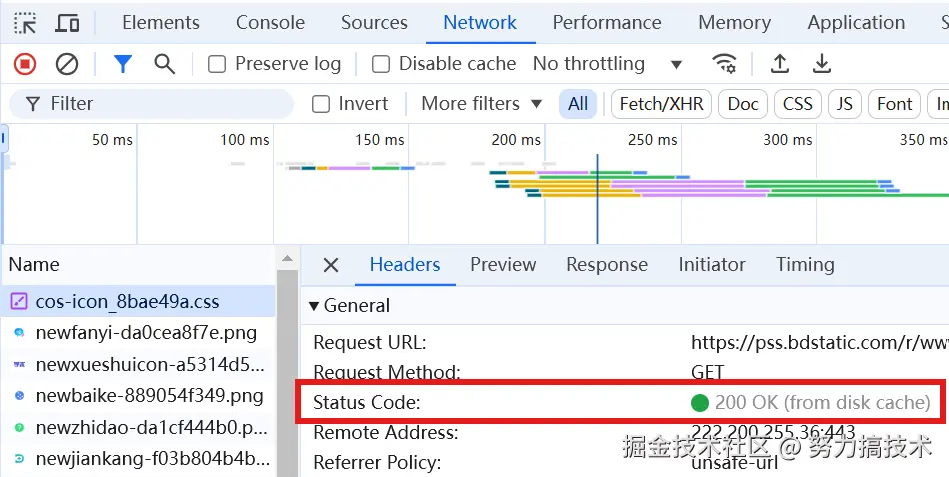Click inside the Filter text field
Screen dimensions: 949x477
click(160, 104)
